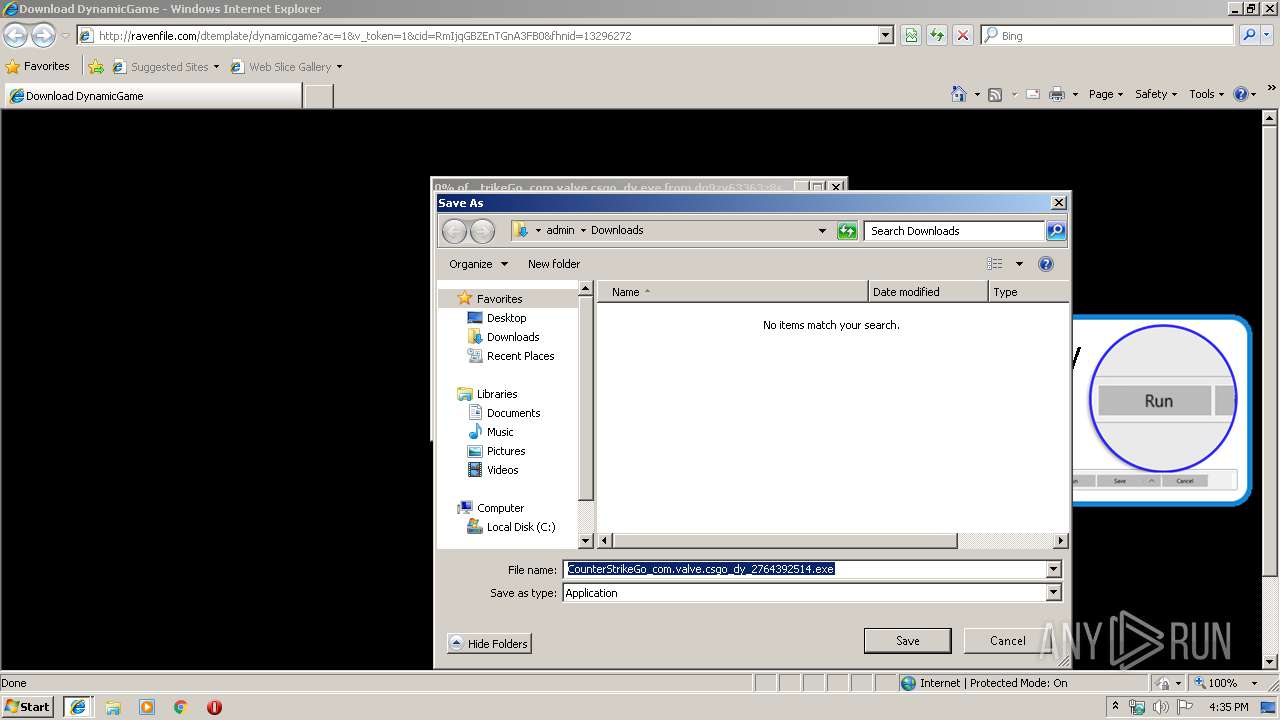Click Hide Folders button
This screenshot has height=720, width=1280.
point(489,644)
